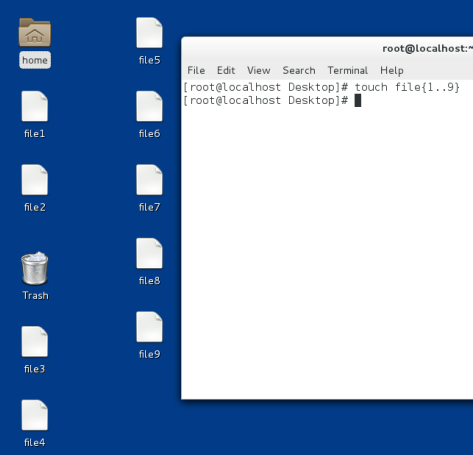The height and width of the screenshot is (455, 473).
Task: Open the Terminal menu in menu bar
Action: pos(348,70)
